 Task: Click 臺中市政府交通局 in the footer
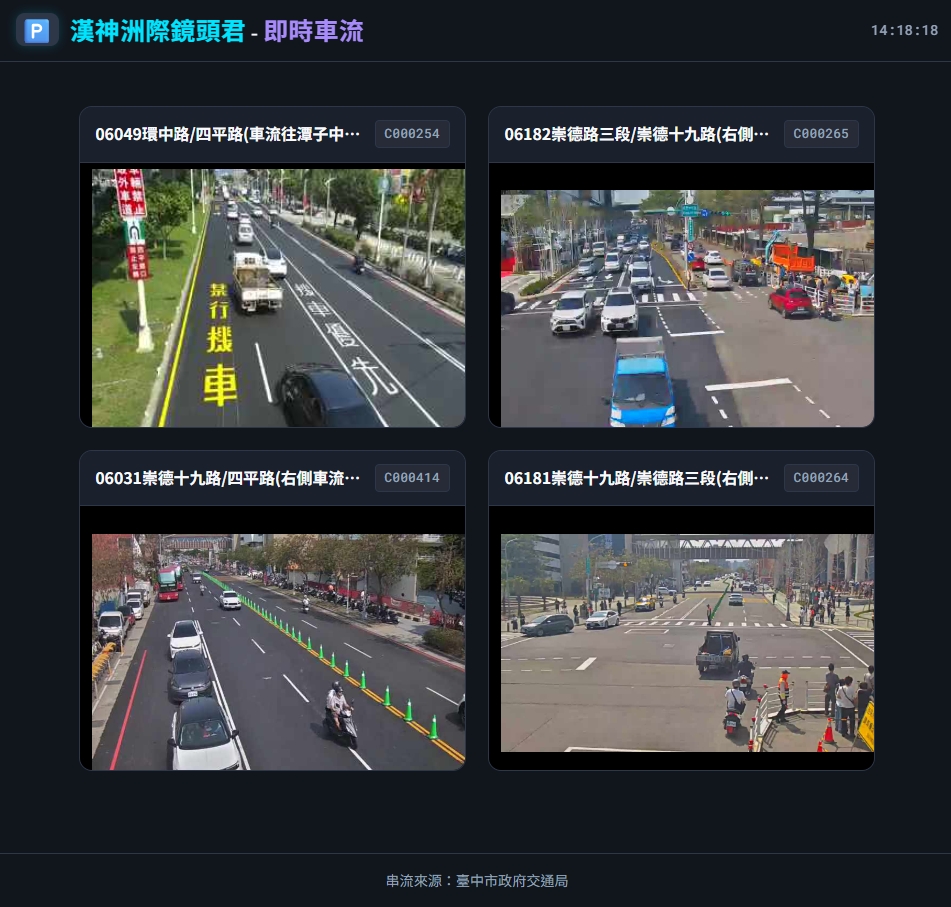coord(512,881)
